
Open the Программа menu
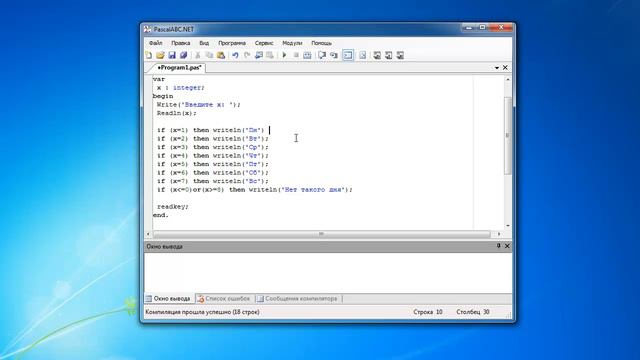[232, 43]
